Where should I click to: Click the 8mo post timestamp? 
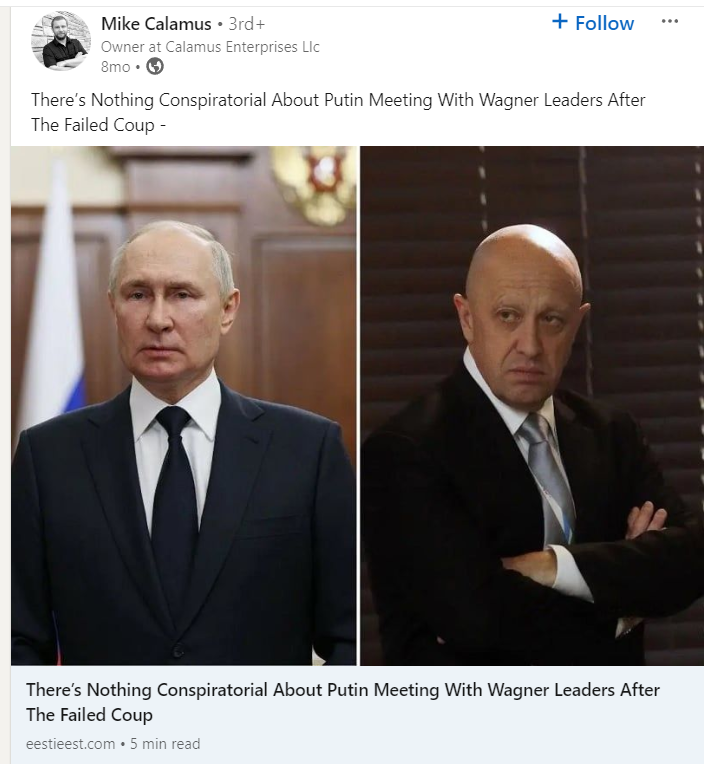(115, 67)
